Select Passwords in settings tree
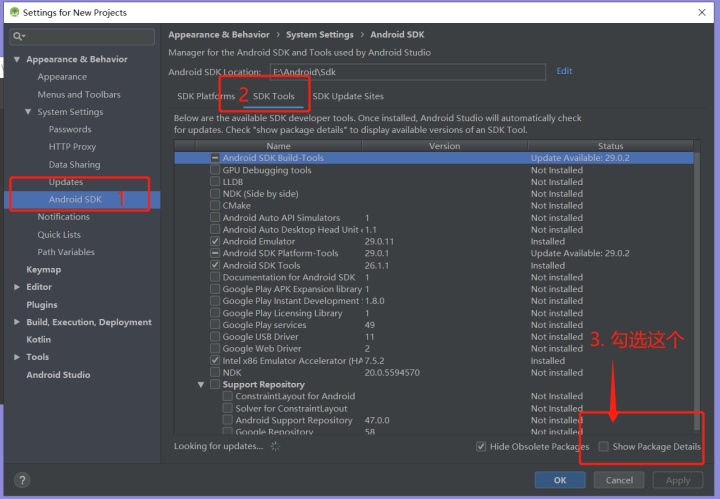Viewport: 720px width, 499px height. pos(70,129)
